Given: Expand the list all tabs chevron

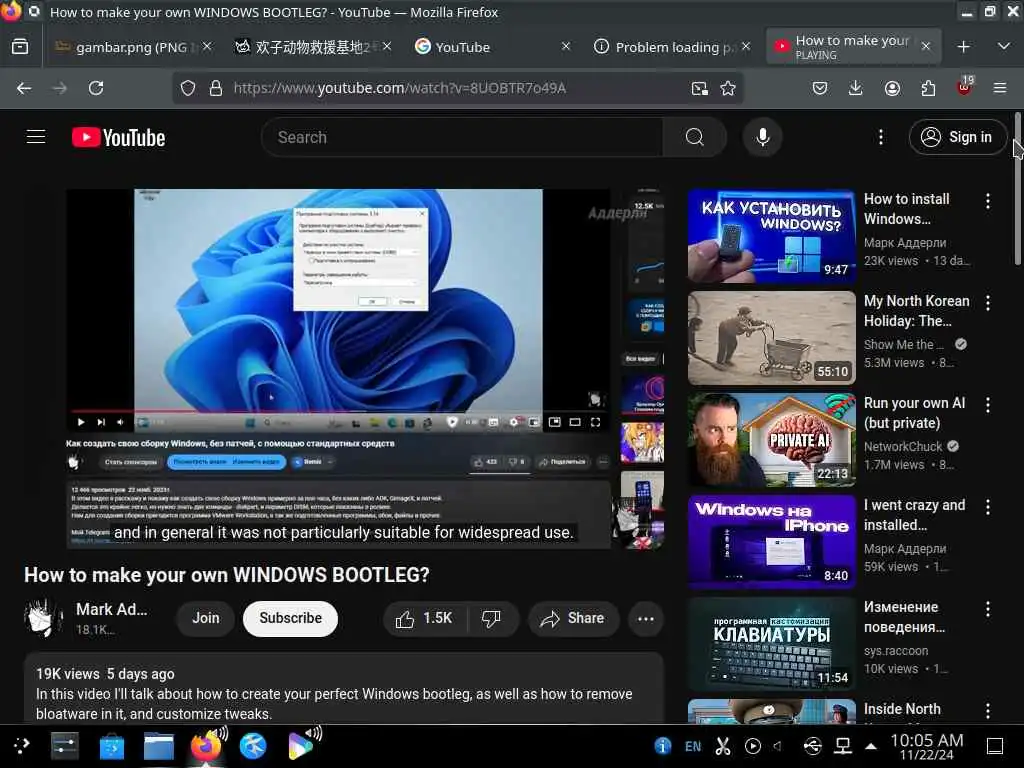Looking at the screenshot, I should pyautogui.click(x=1004, y=47).
